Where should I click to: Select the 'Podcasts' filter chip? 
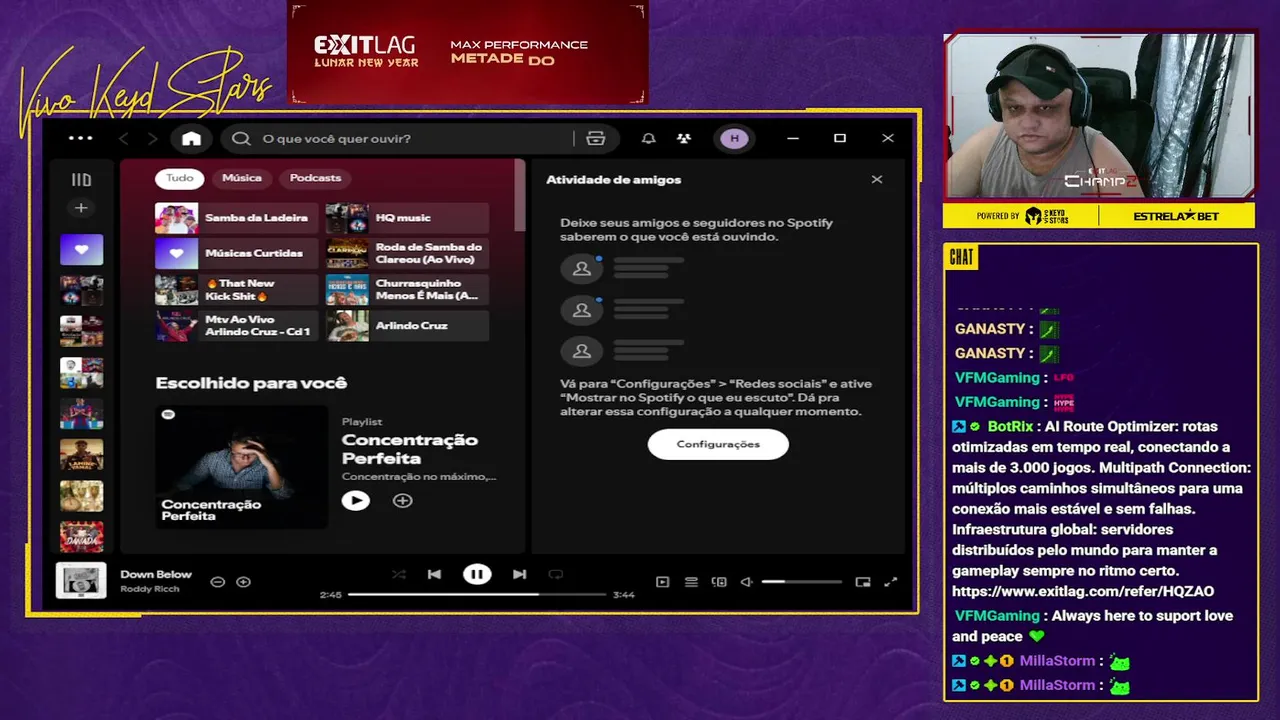coord(315,178)
